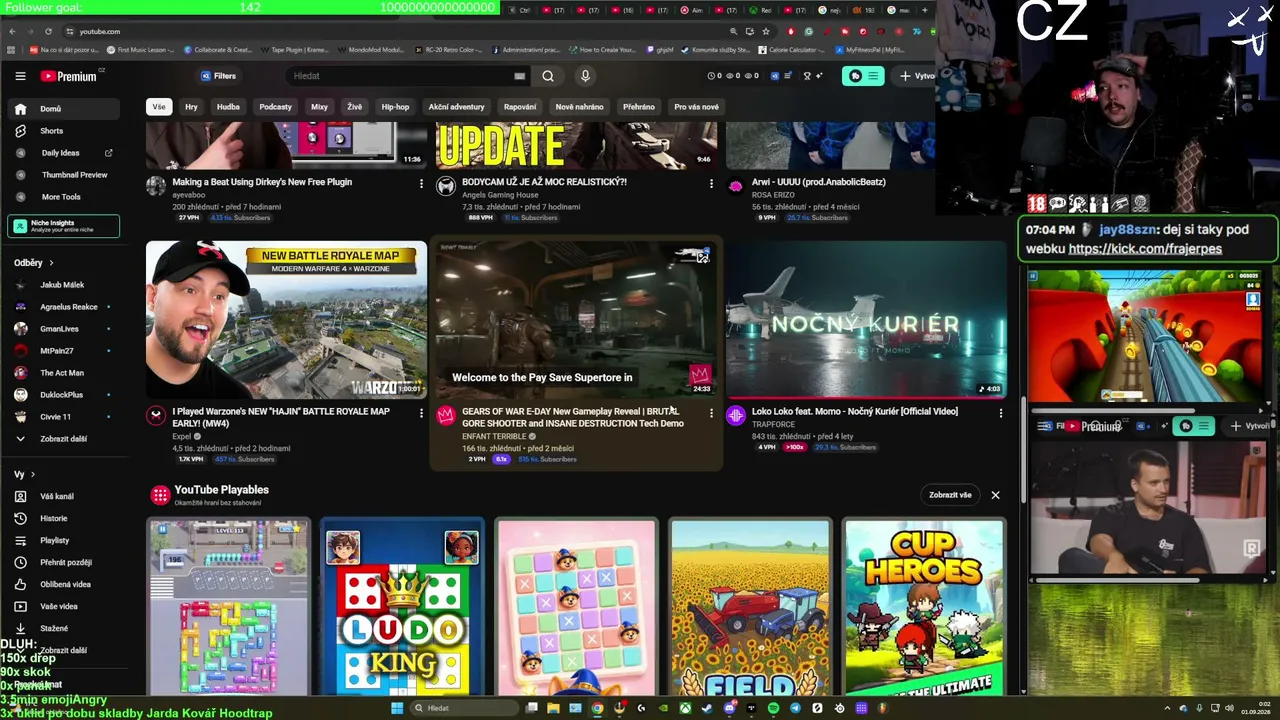
Task: Open TRAPFORCE channel avatar
Action: (736, 415)
